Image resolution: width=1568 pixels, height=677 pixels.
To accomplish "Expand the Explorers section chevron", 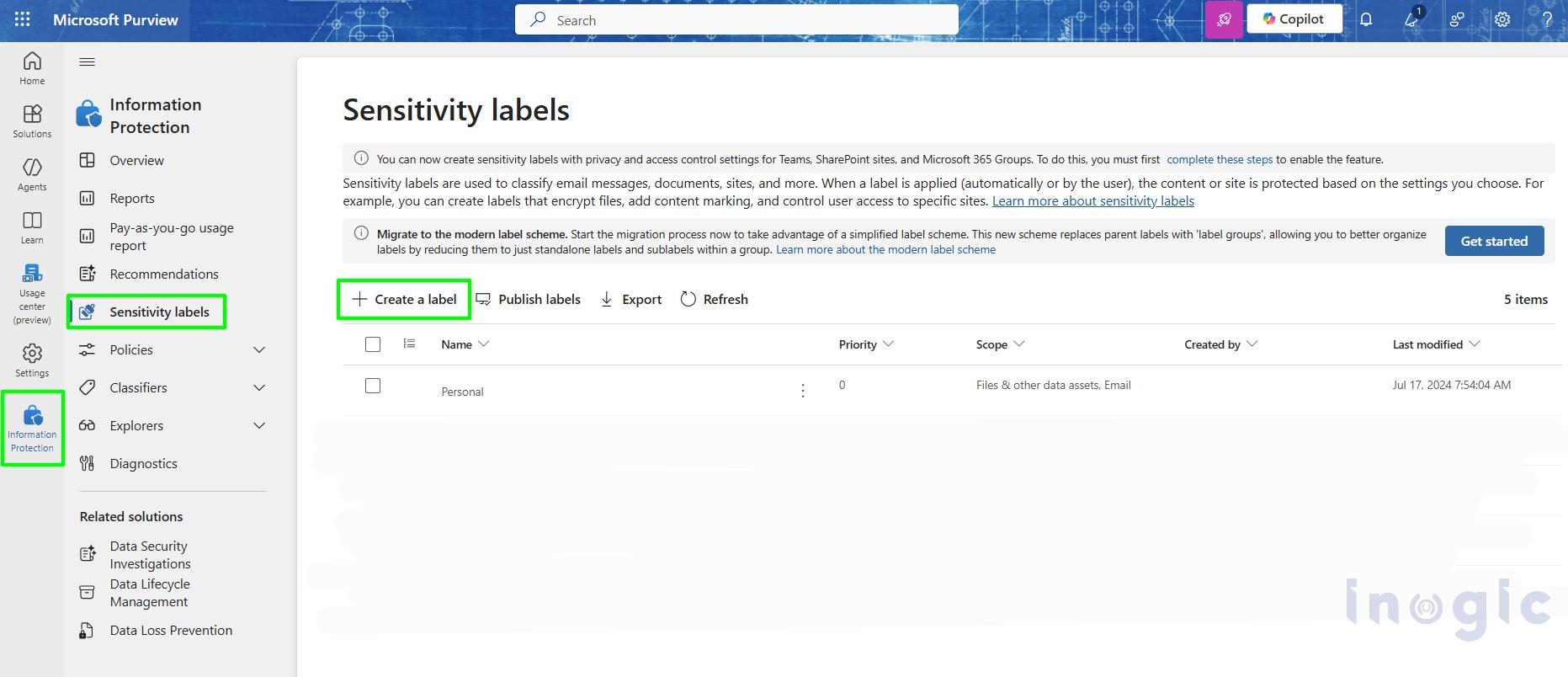I will click(259, 426).
